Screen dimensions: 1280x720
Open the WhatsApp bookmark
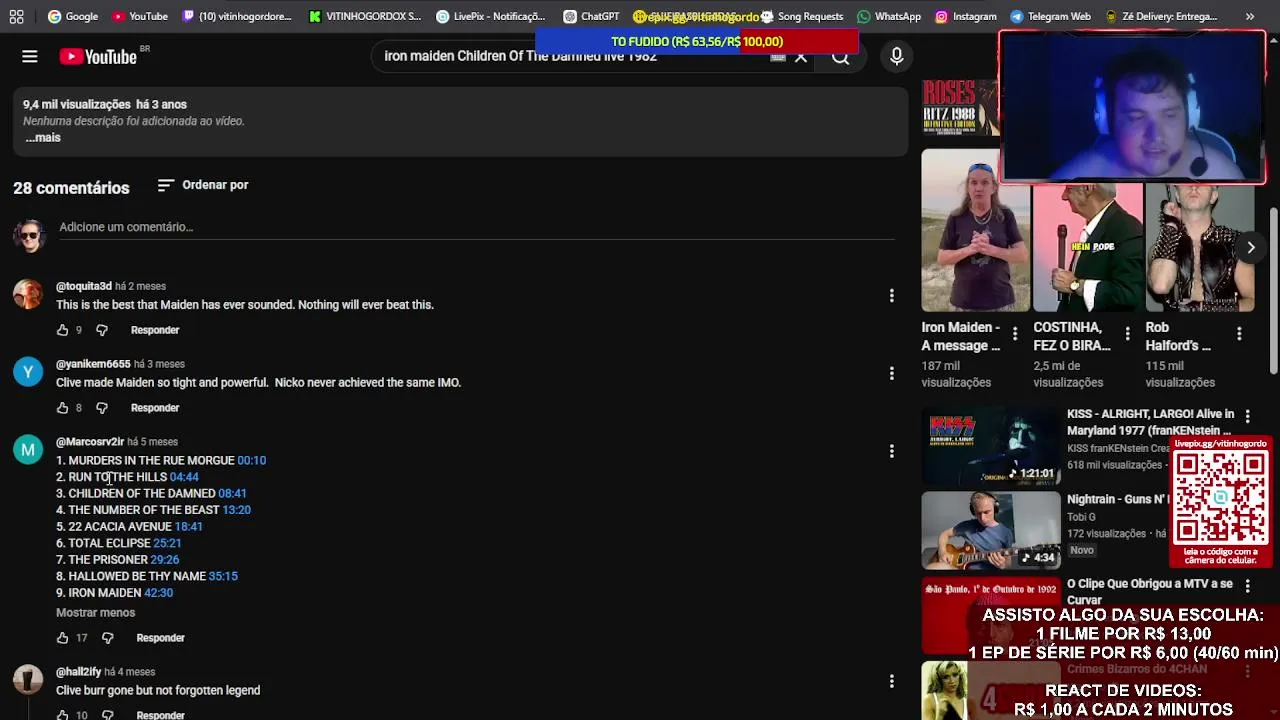click(x=889, y=16)
